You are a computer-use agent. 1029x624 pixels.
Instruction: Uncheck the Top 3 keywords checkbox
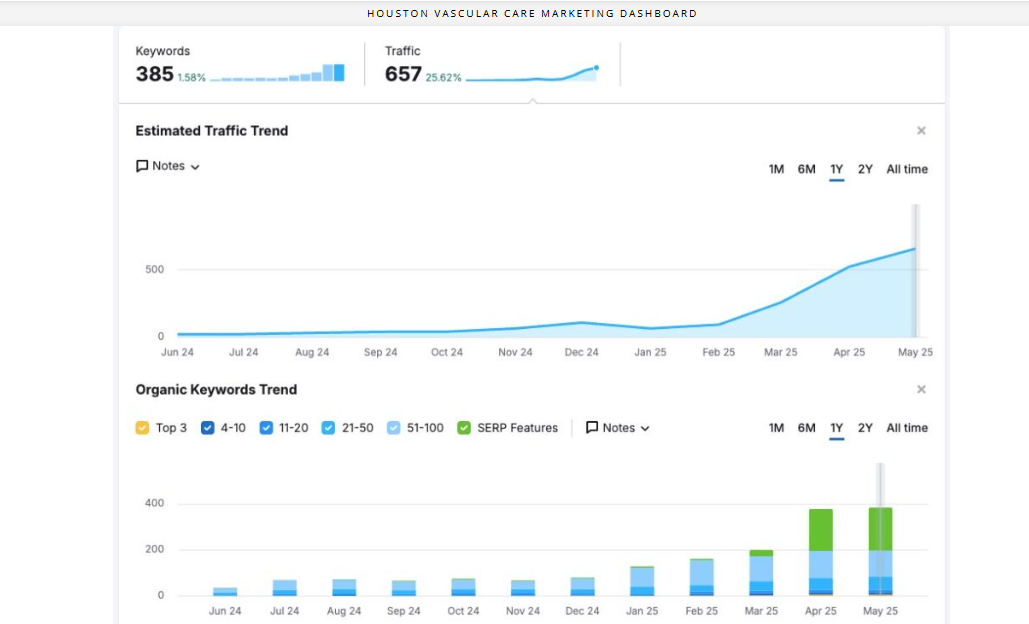[142, 428]
